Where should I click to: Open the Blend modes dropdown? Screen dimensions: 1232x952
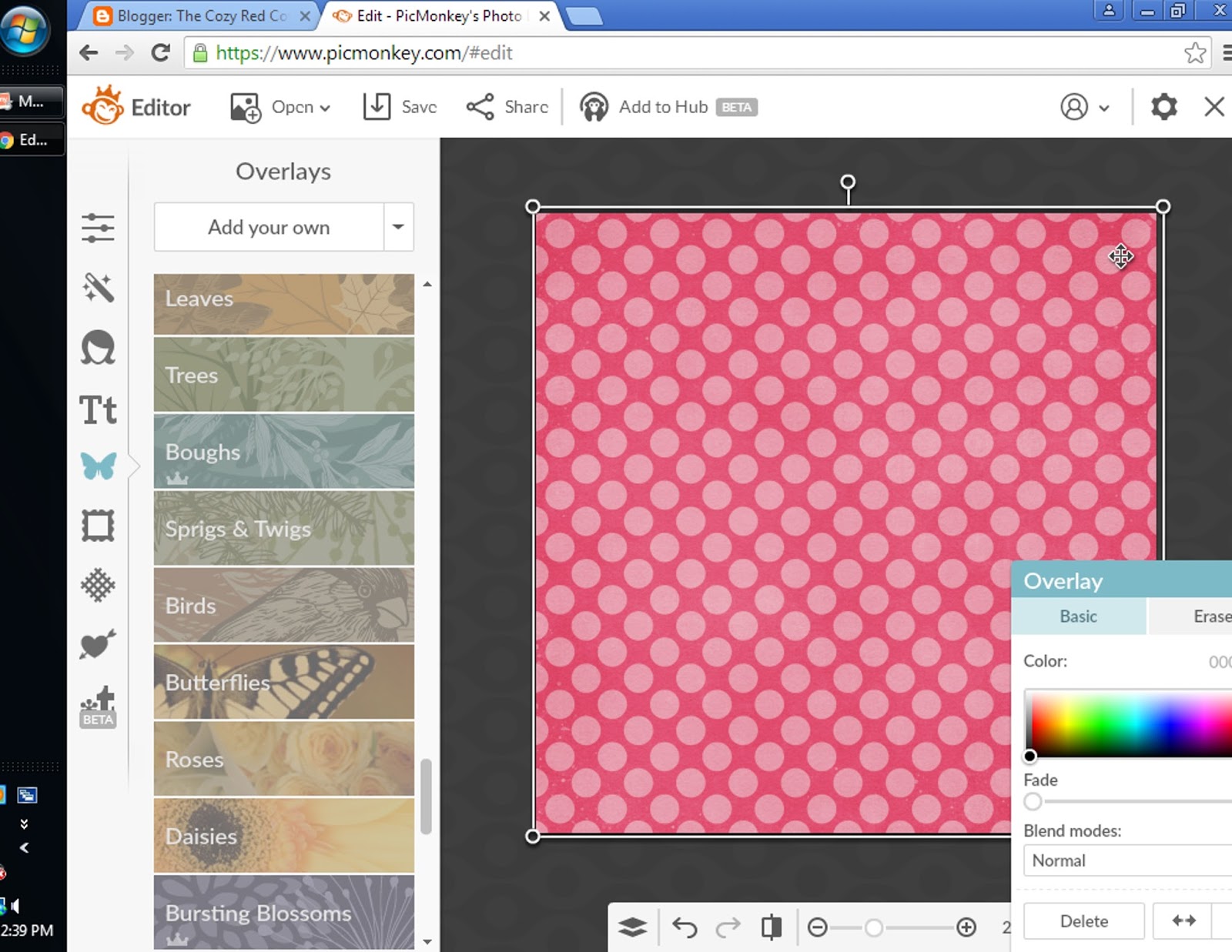[1126, 860]
